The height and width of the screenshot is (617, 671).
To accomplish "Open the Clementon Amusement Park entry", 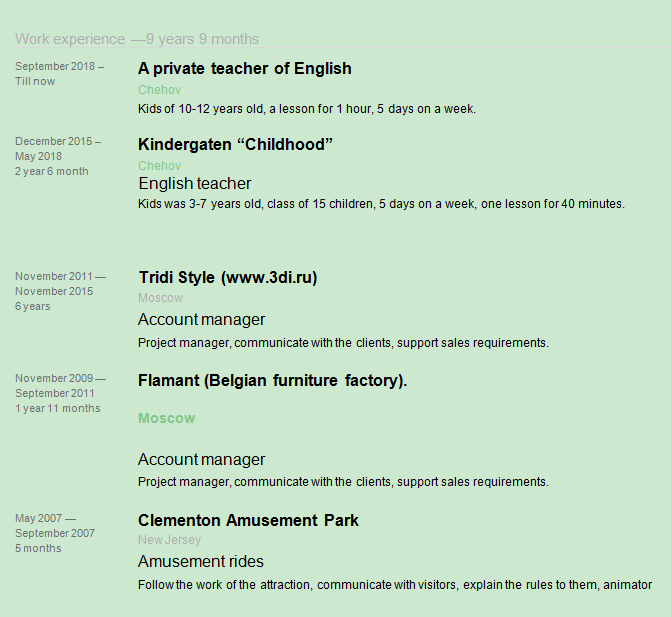I will tap(248, 521).
